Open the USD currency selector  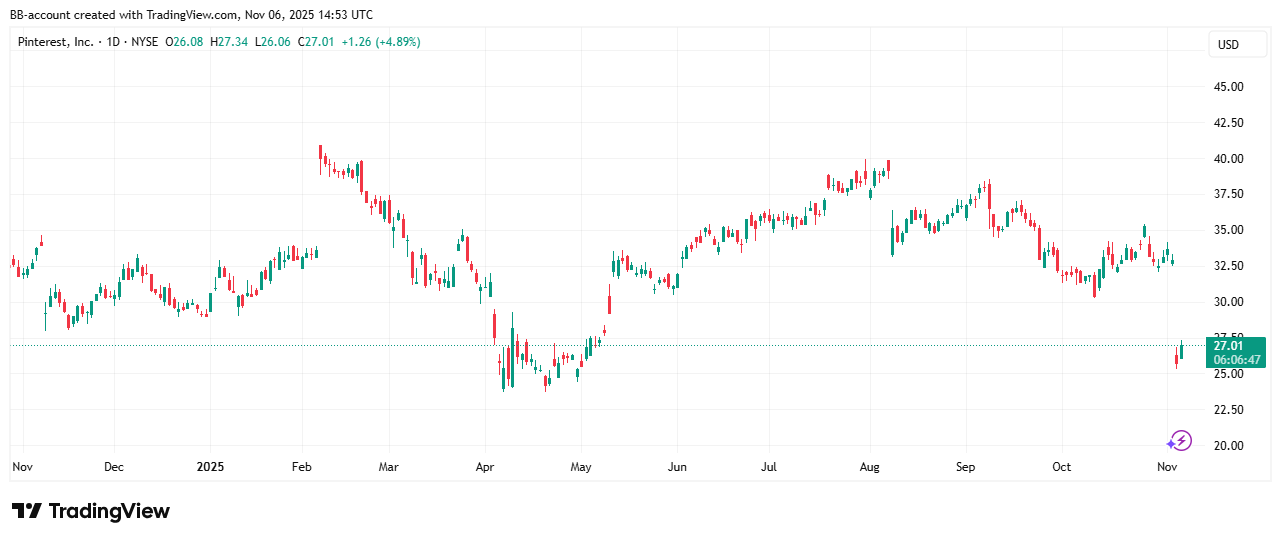[x=1226, y=45]
